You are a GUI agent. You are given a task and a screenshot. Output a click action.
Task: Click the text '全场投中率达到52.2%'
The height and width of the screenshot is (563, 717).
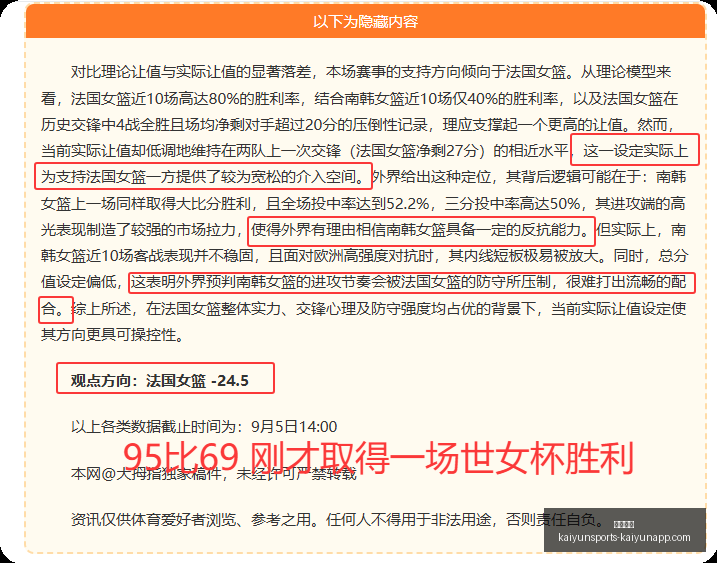point(353,204)
